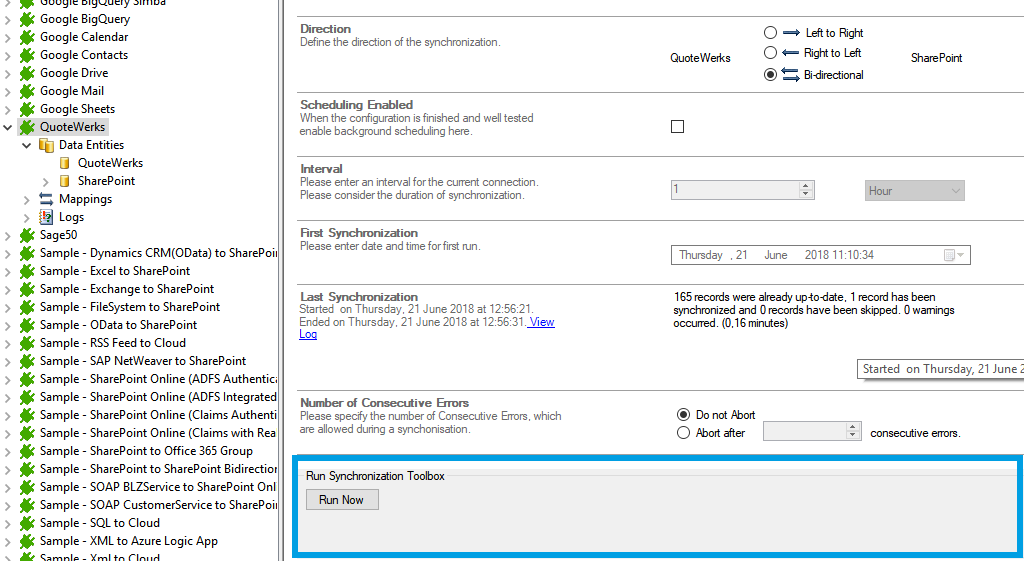Viewport: 1024px width, 561px height.
Task: Click the Run Now button
Action: (342, 500)
